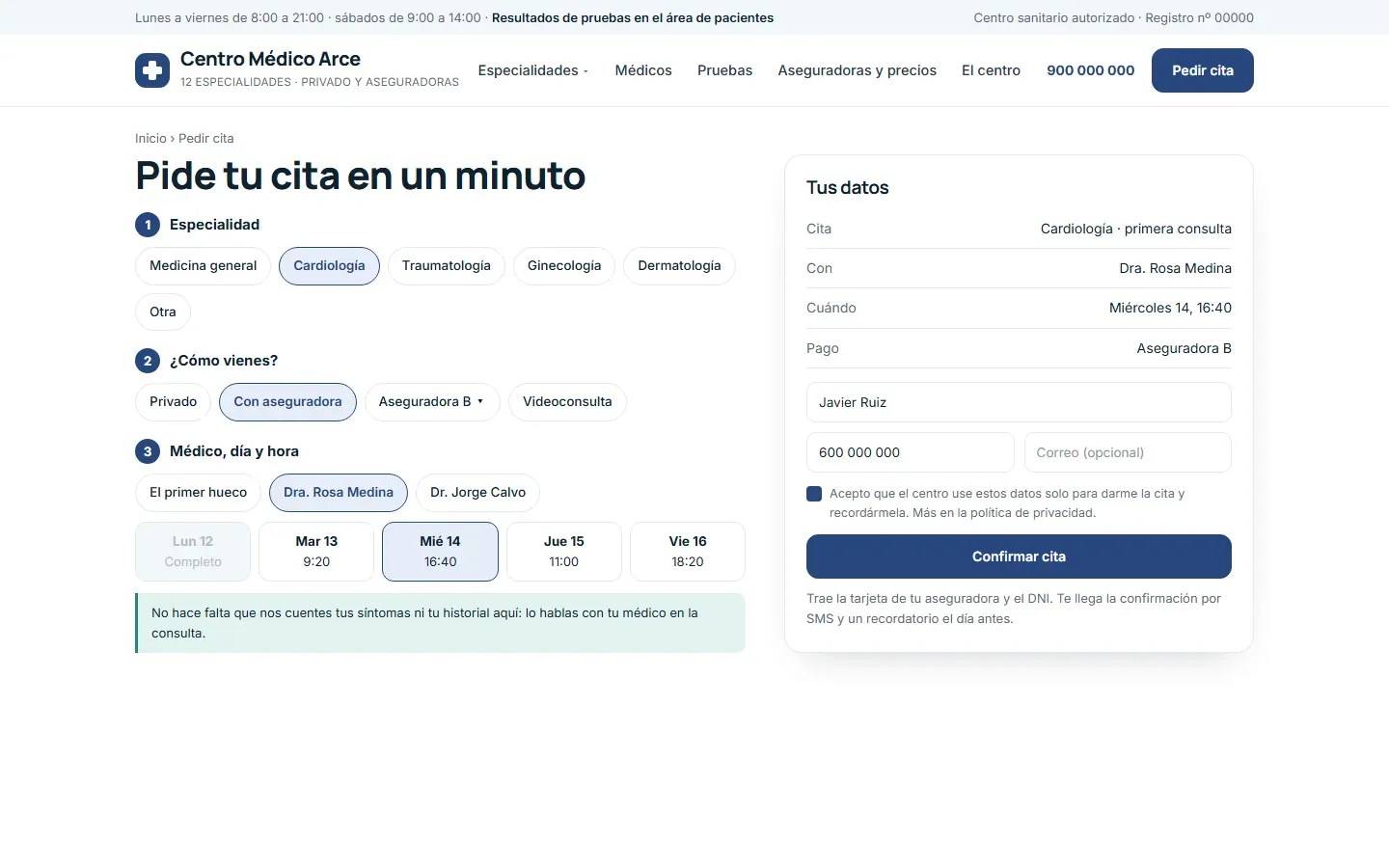Call the 900 000 000 phone link

click(x=1090, y=70)
